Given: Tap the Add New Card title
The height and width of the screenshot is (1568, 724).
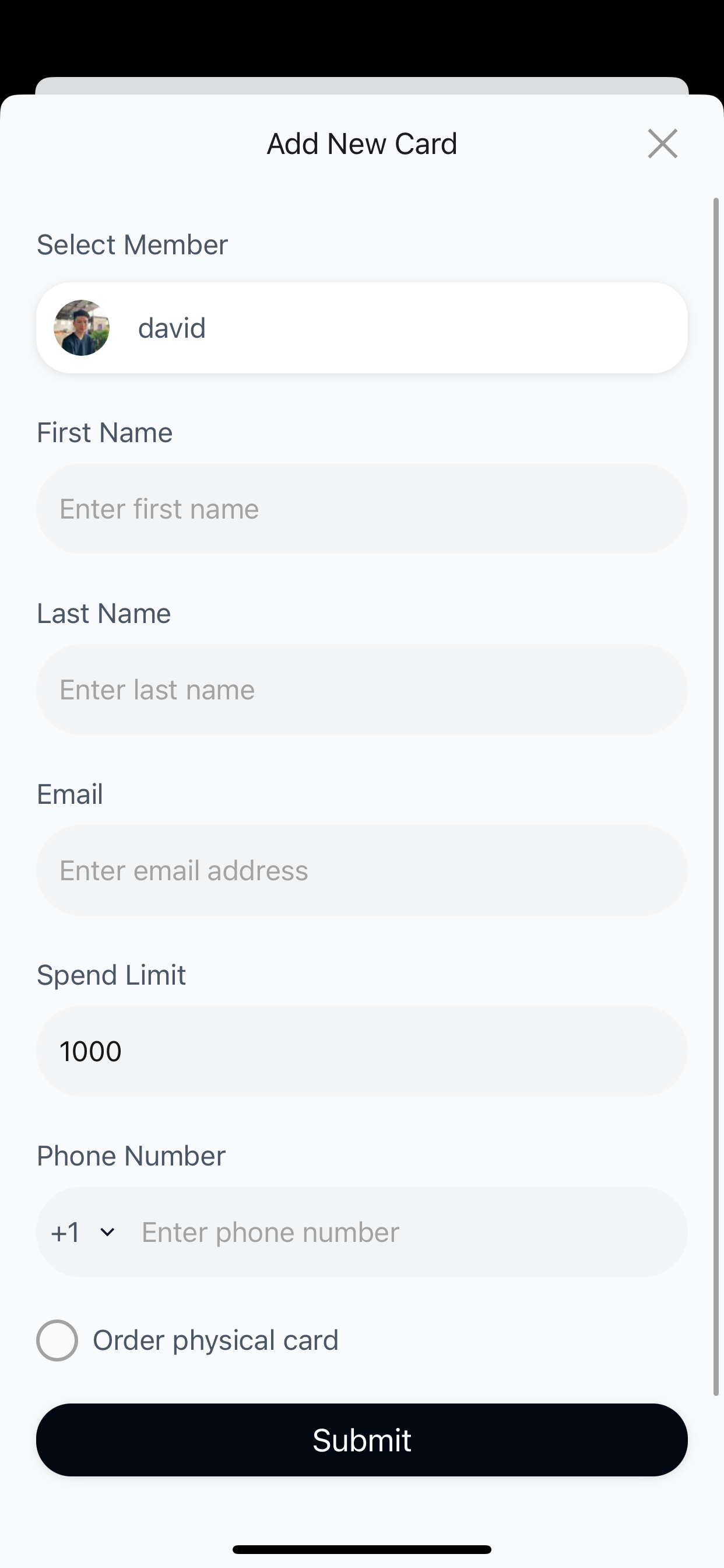Looking at the screenshot, I should click(362, 143).
